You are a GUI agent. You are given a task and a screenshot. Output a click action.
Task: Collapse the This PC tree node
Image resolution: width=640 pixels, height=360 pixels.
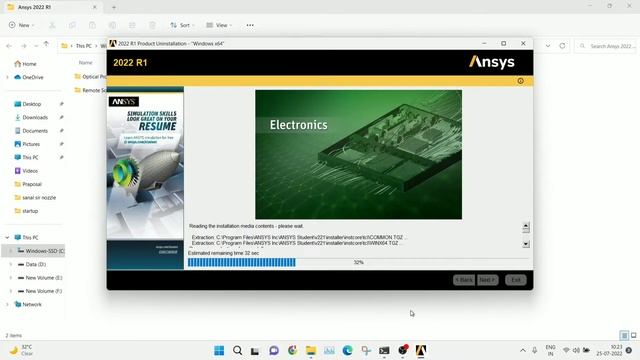[x=7, y=237]
